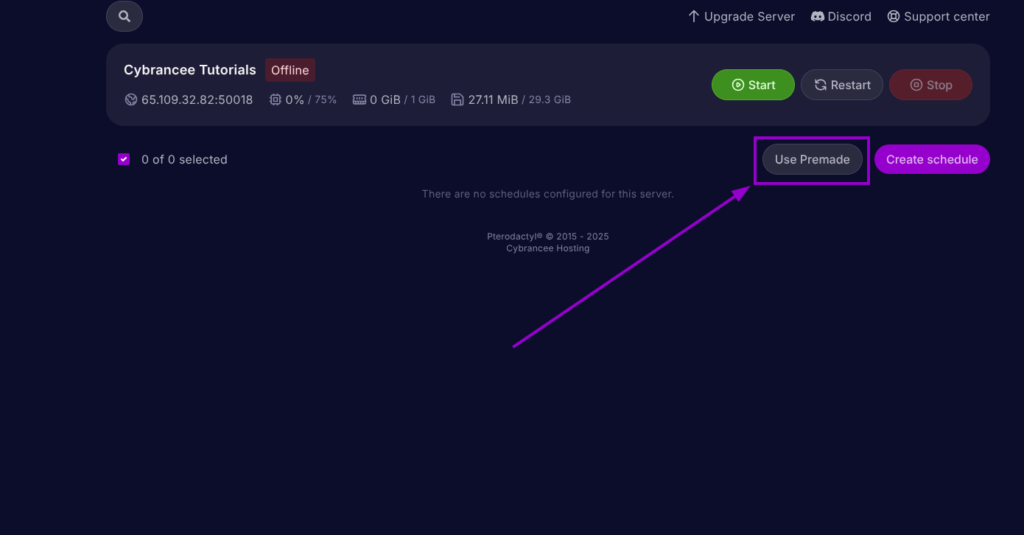
Task: Restart the server
Action: pyautogui.click(x=842, y=85)
